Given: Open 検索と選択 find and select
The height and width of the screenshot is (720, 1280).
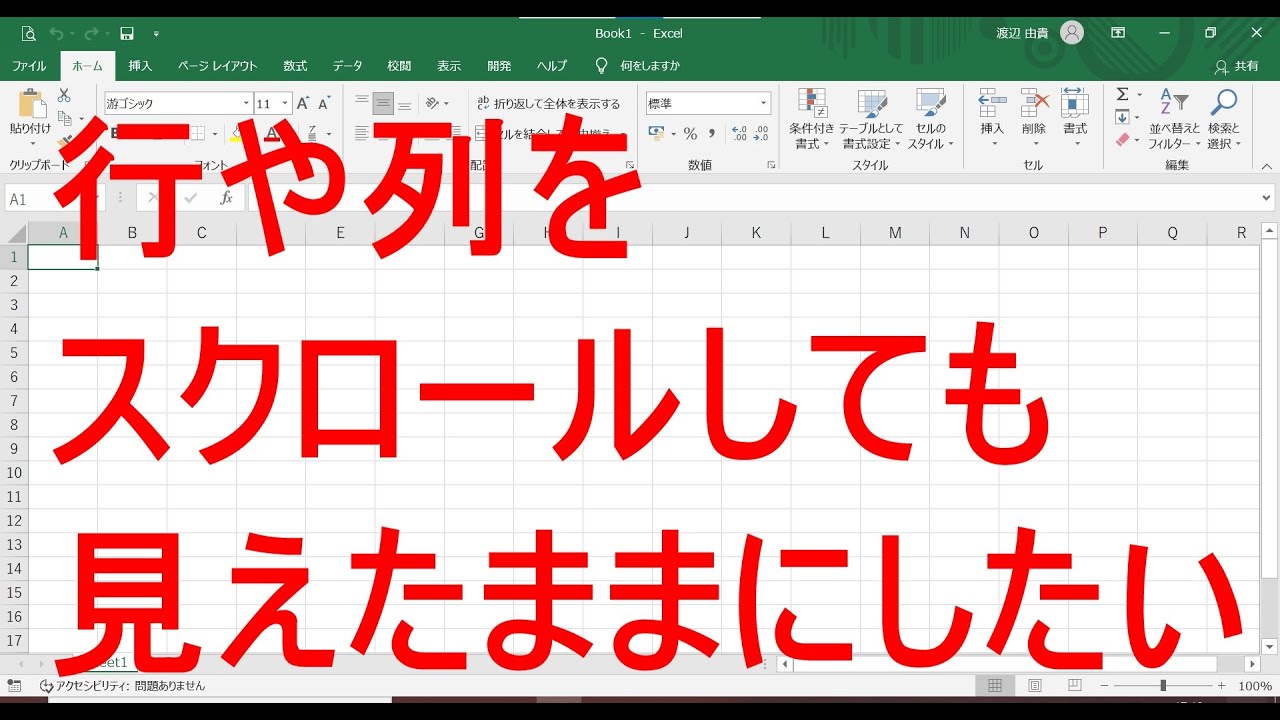Looking at the screenshot, I should coord(1223,119).
